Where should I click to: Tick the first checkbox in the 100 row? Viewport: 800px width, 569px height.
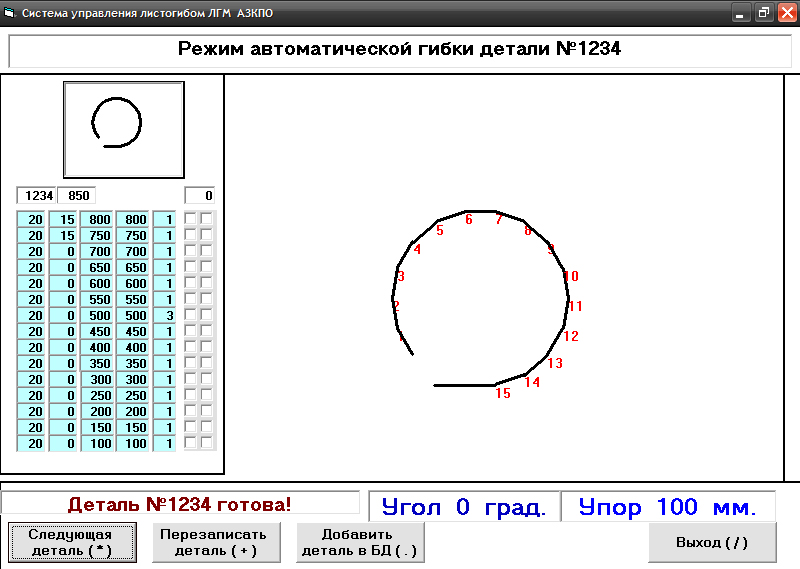[191, 443]
